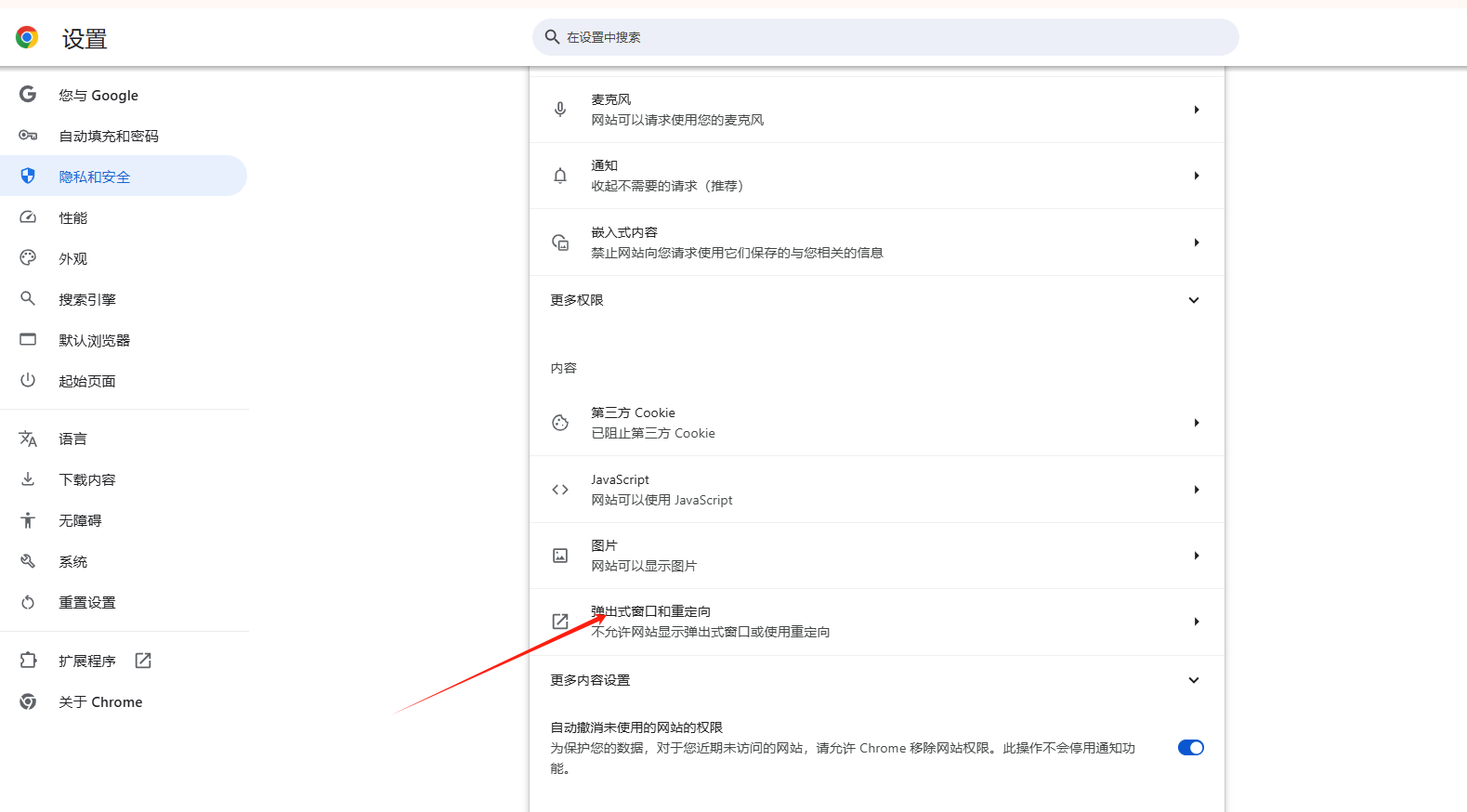Click the 图片 title text
The height and width of the screenshot is (812, 1467).
tap(605, 545)
